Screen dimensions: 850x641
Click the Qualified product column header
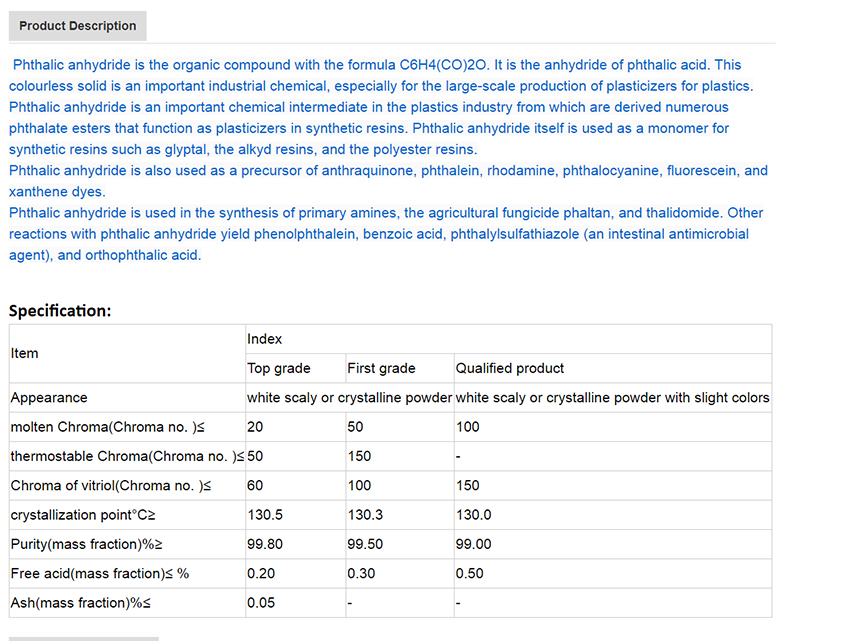tap(510, 368)
